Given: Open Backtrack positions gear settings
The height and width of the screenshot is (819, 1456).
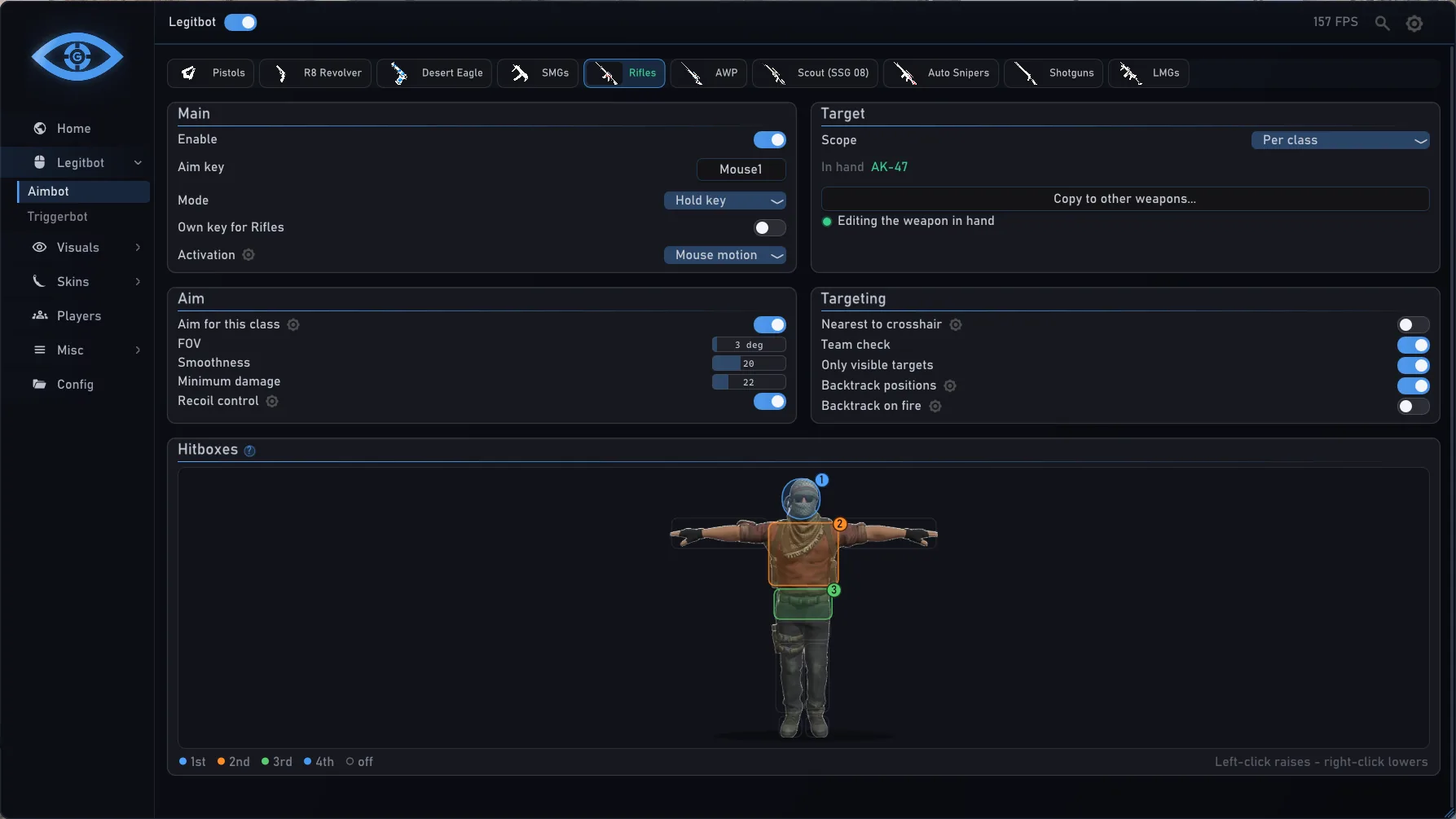Looking at the screenshot, I should (x=950, y=385).
